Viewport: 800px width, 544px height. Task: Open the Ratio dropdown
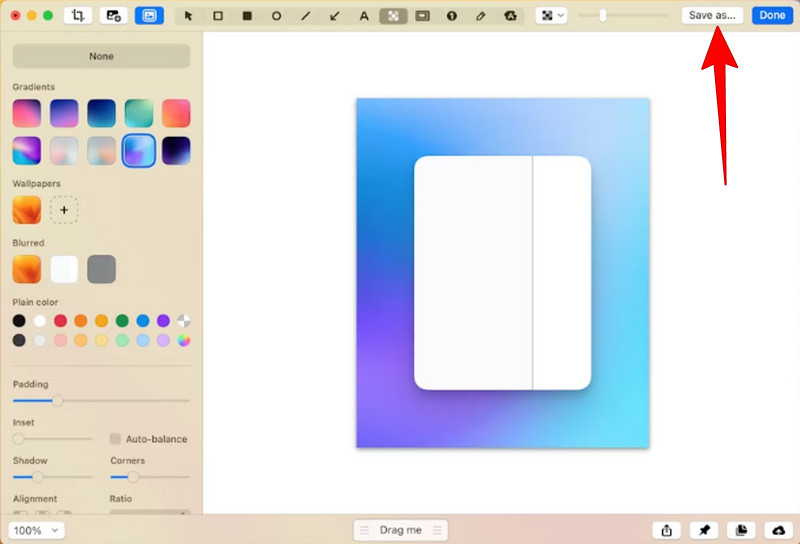(150, 513)
